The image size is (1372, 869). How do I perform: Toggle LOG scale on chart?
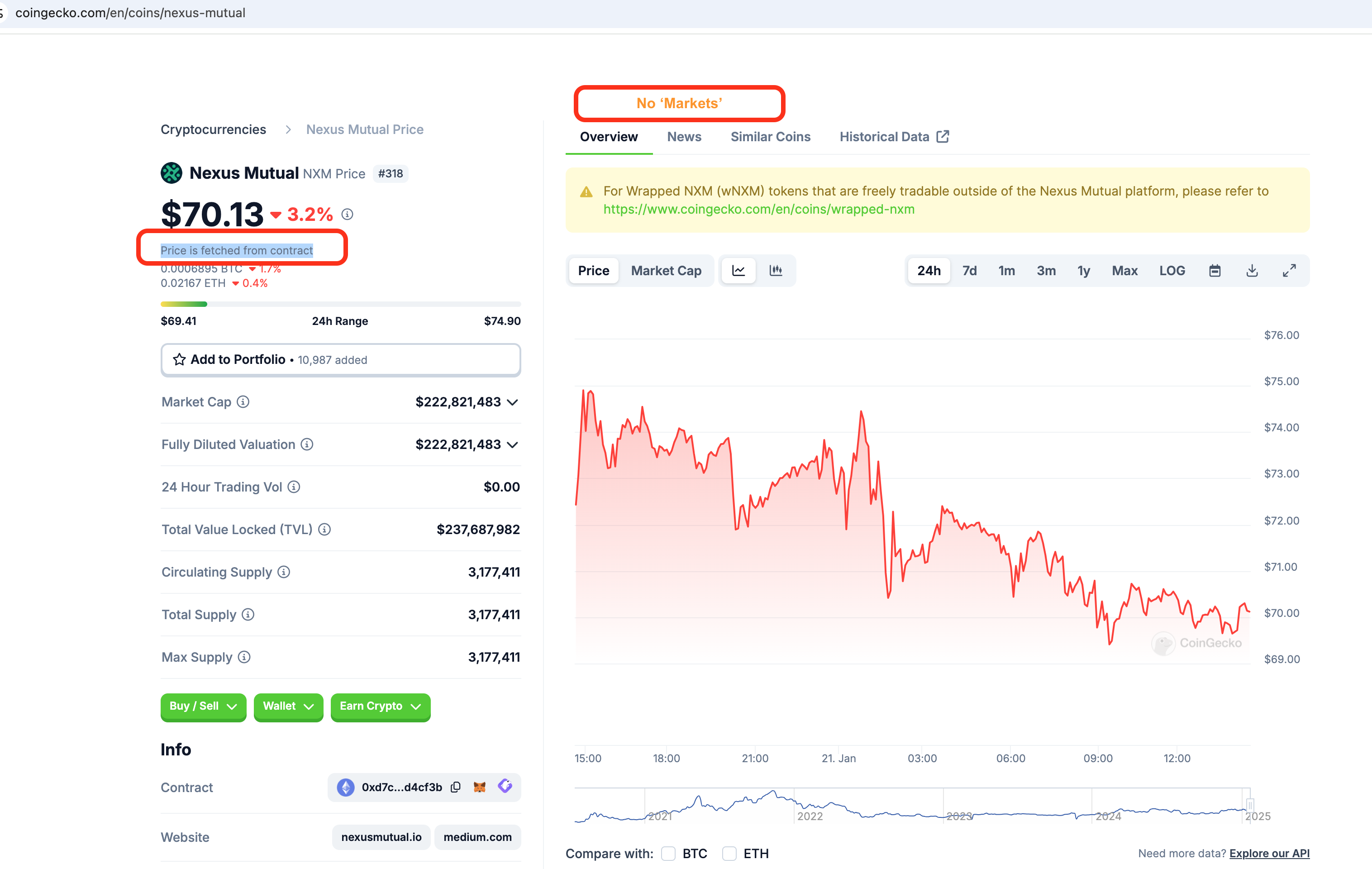[1172, 271]
